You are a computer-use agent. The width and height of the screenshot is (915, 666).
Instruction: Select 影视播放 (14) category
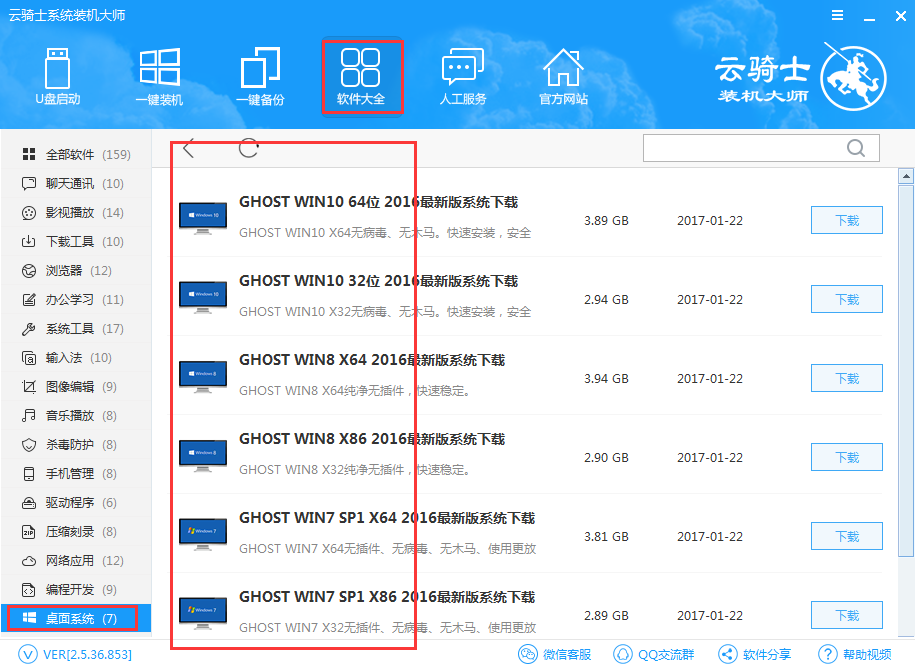click(x=76, y=212)
